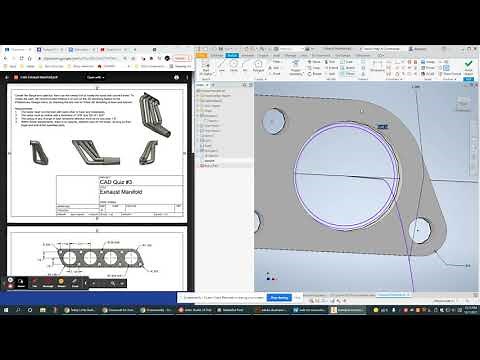480x360 pixels.
Task: Select the Arc sketch tool
Action: (x=245, y=67)
